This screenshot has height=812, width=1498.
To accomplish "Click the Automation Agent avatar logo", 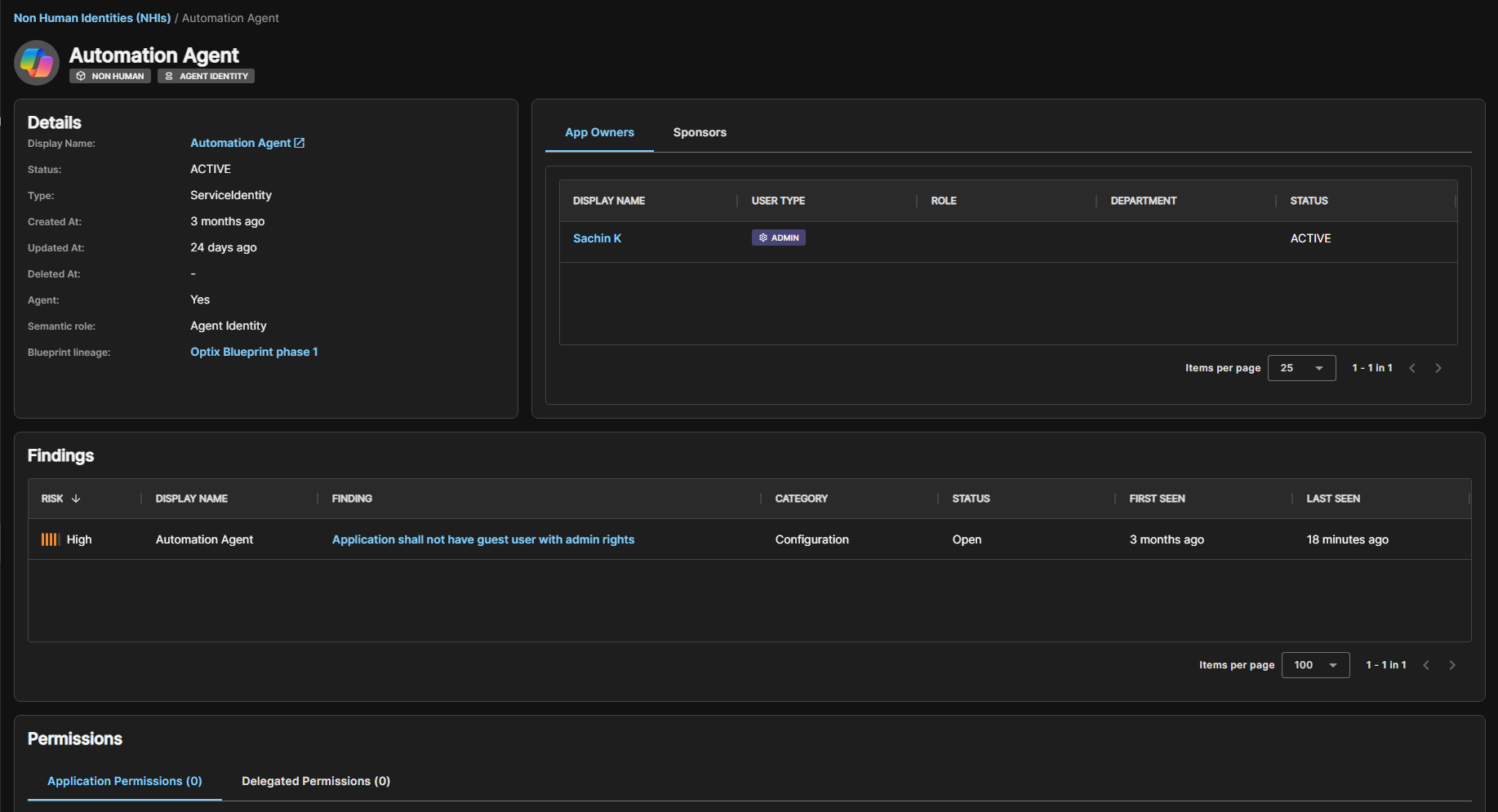I will (37, 63).
